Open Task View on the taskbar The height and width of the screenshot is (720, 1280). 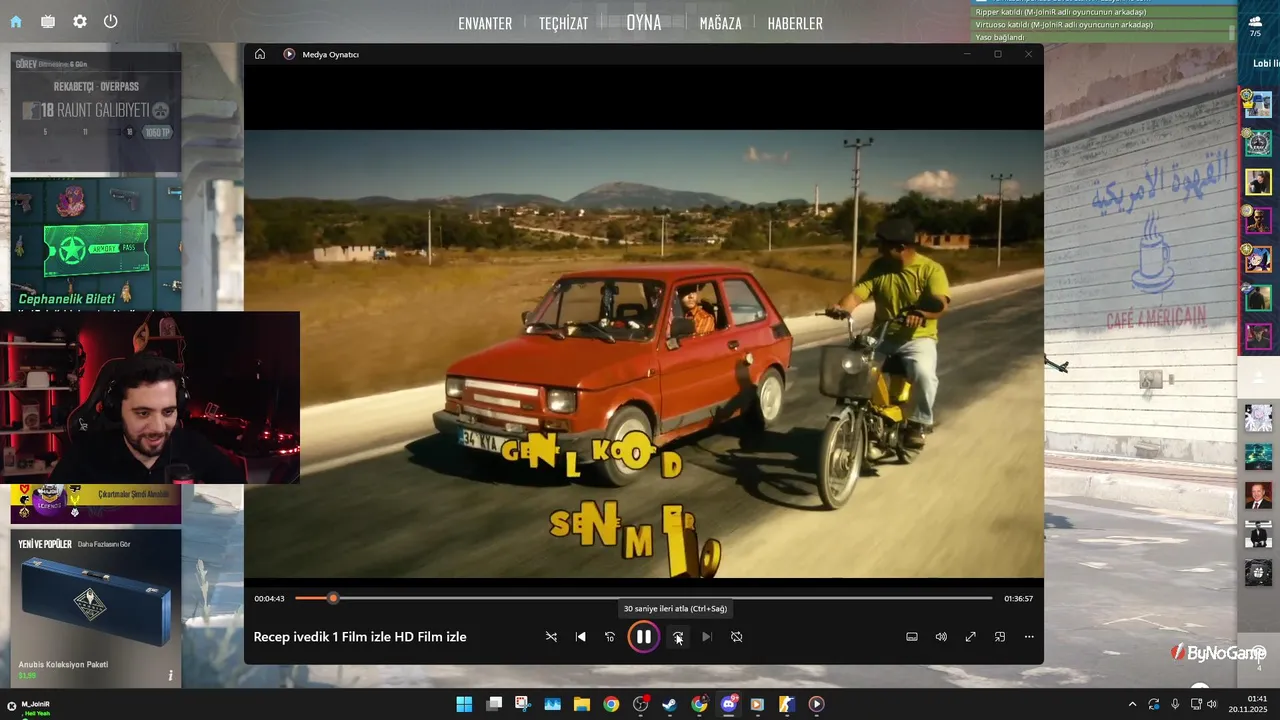click(494, 704)
